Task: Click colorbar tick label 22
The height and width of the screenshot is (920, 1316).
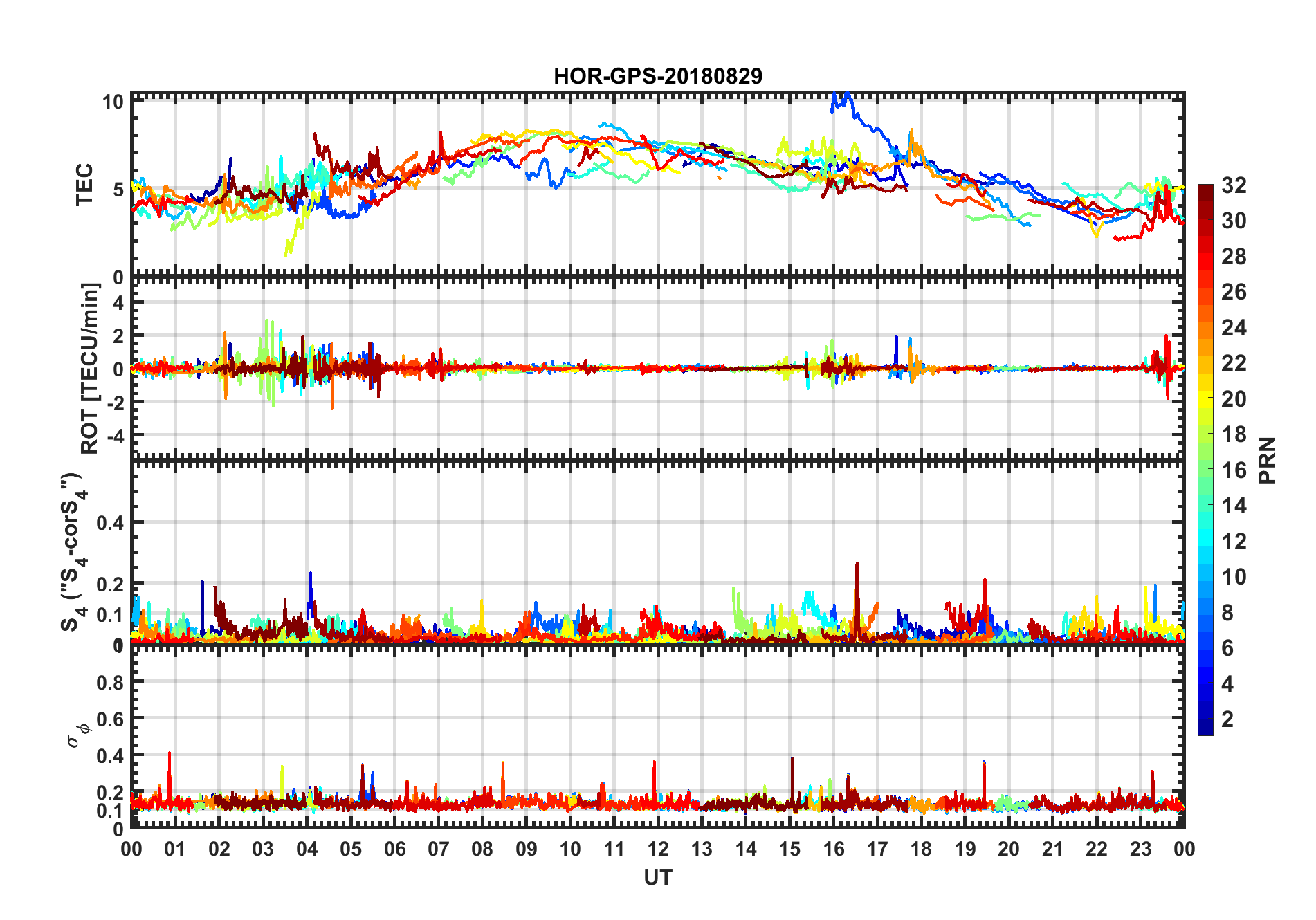Action: (x=1234, y=363)
